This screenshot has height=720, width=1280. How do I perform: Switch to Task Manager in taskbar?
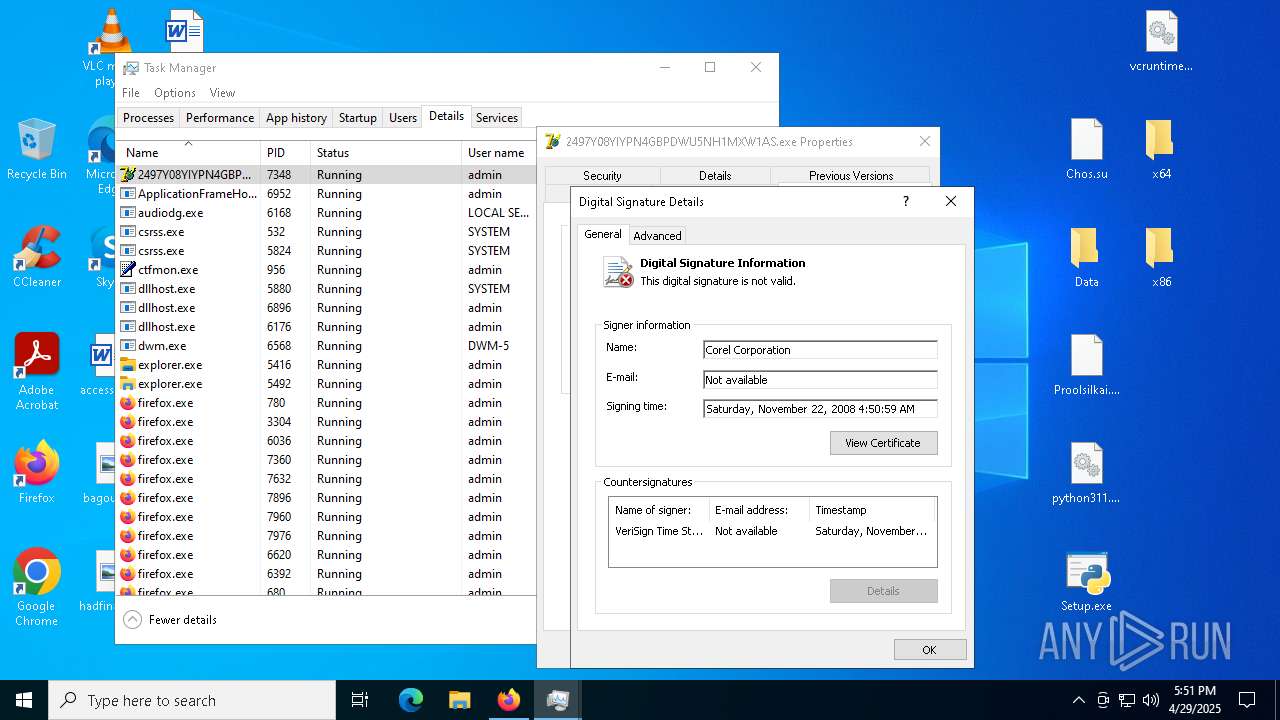[558, 700]
